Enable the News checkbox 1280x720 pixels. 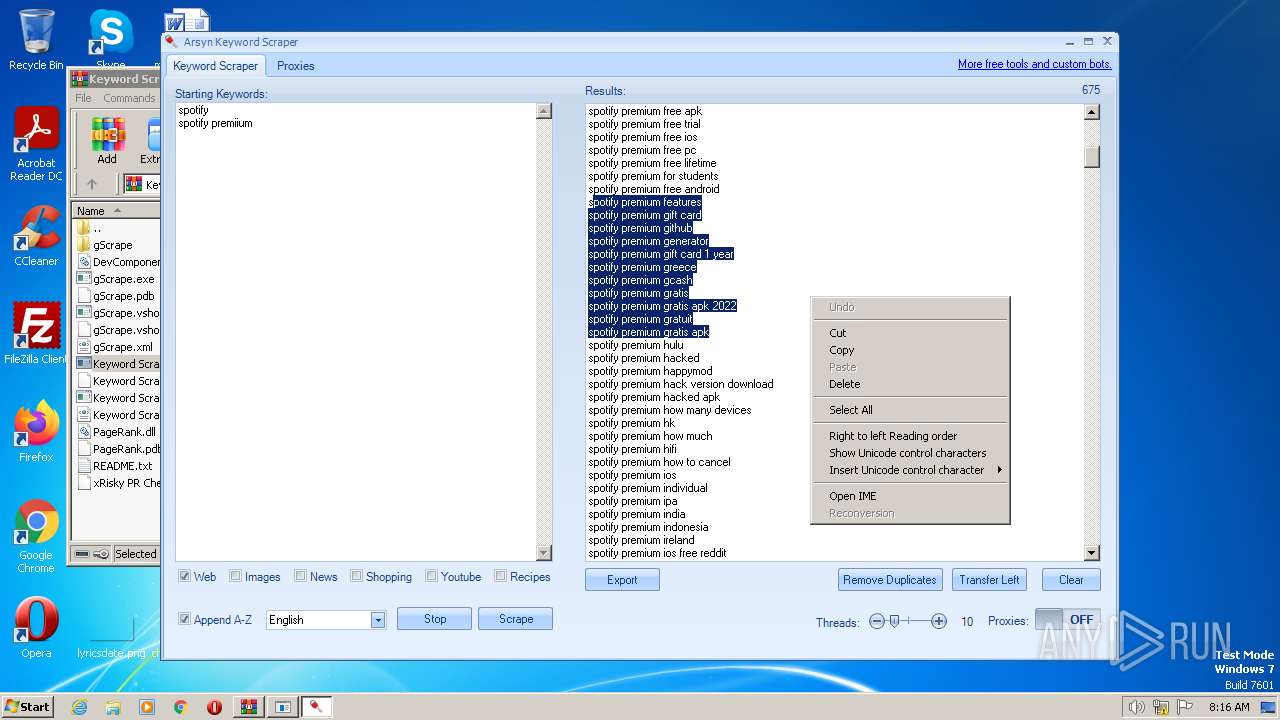(301, 576)
